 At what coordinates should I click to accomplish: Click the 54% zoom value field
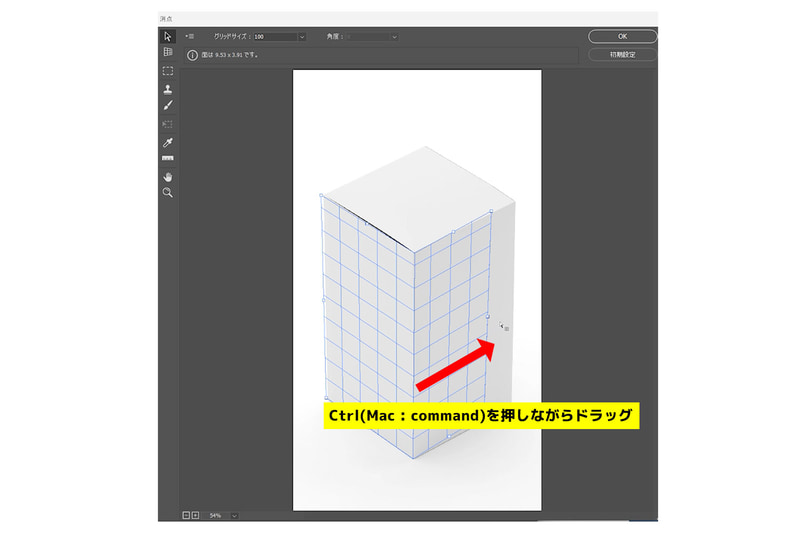coord(218,516)
